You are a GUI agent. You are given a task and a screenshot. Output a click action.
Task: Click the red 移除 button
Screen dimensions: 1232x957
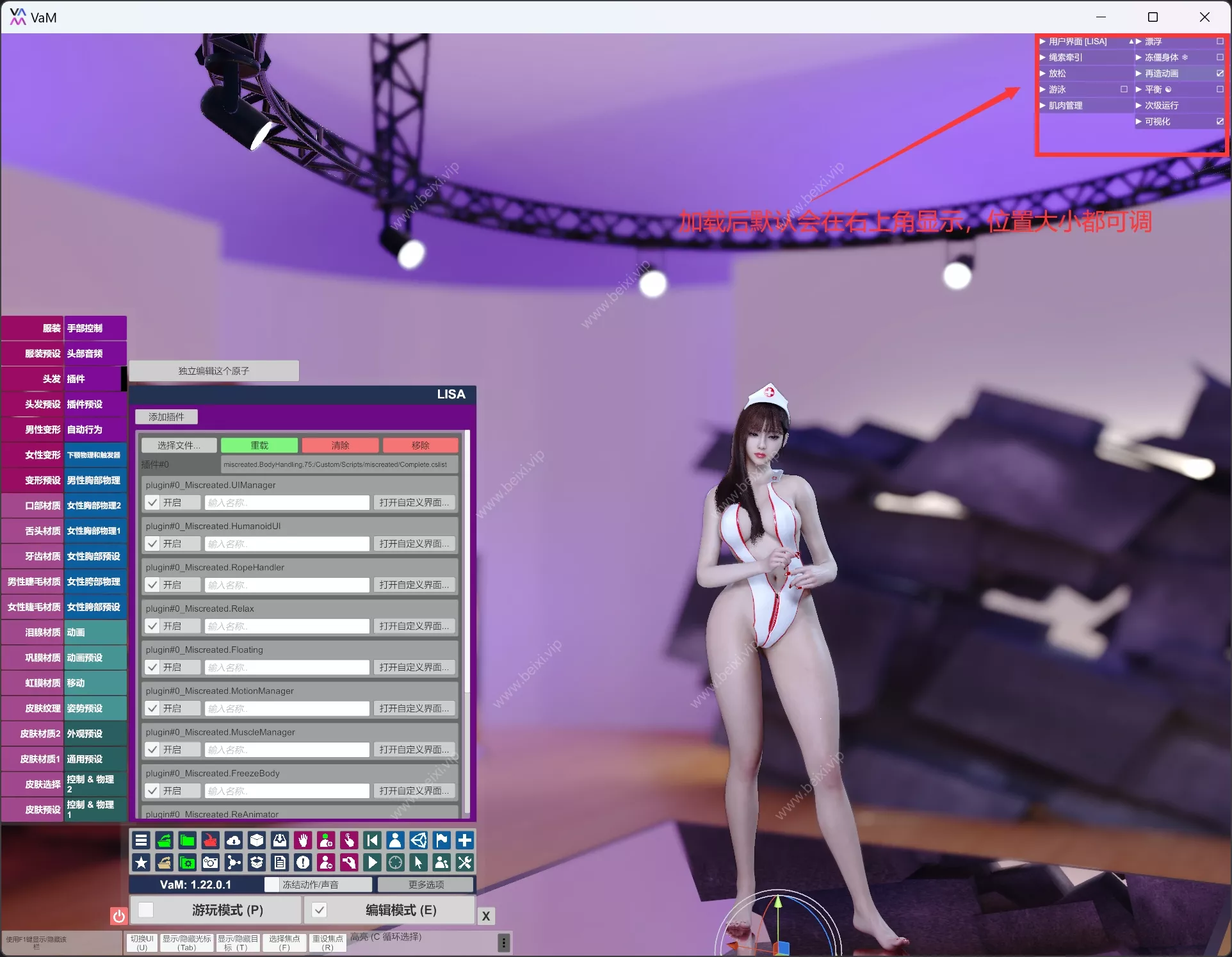pyautogui.click(x=421, y=445)
